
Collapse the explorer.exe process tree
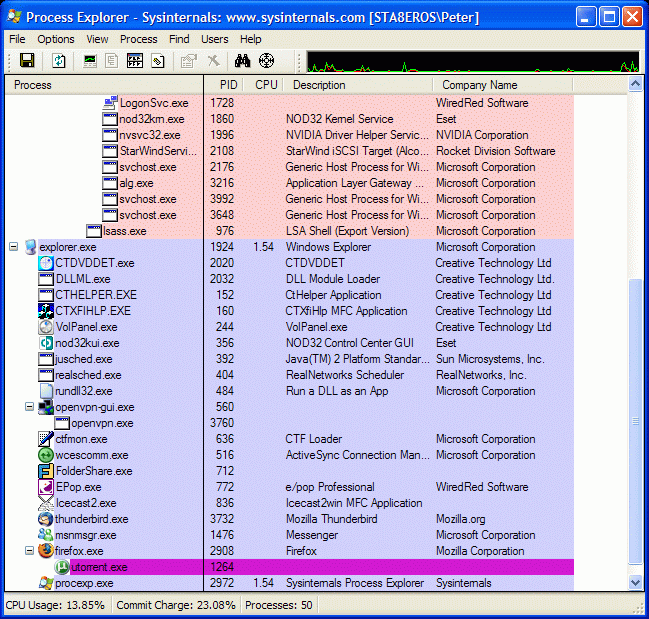[14, 247]
